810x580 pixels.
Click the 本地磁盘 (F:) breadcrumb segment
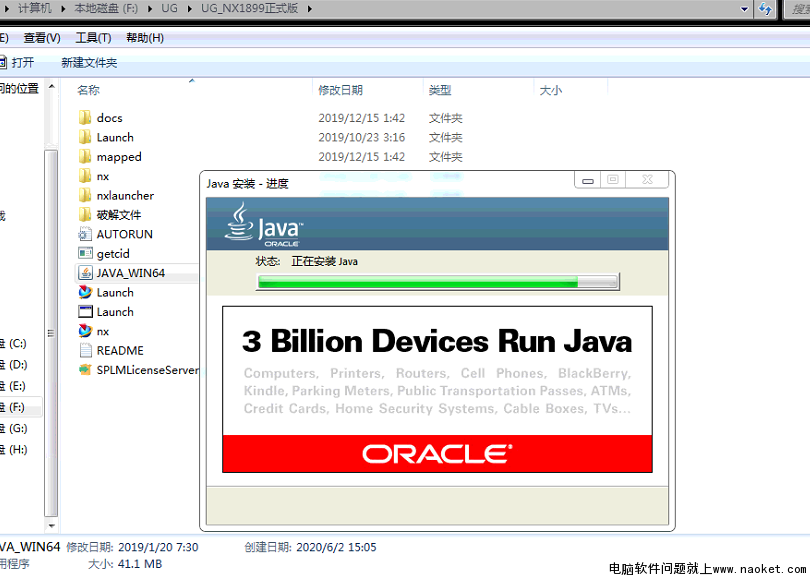[106, 9]
